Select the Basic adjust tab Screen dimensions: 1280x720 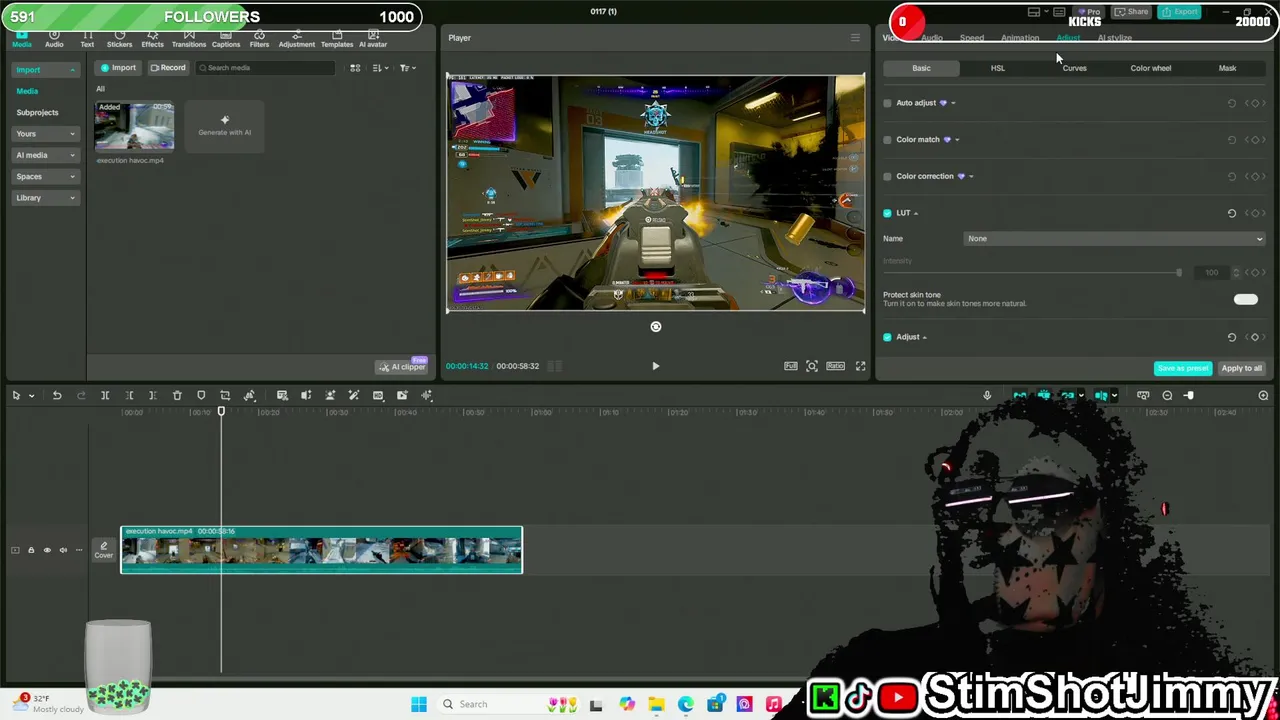coord(921,68)
